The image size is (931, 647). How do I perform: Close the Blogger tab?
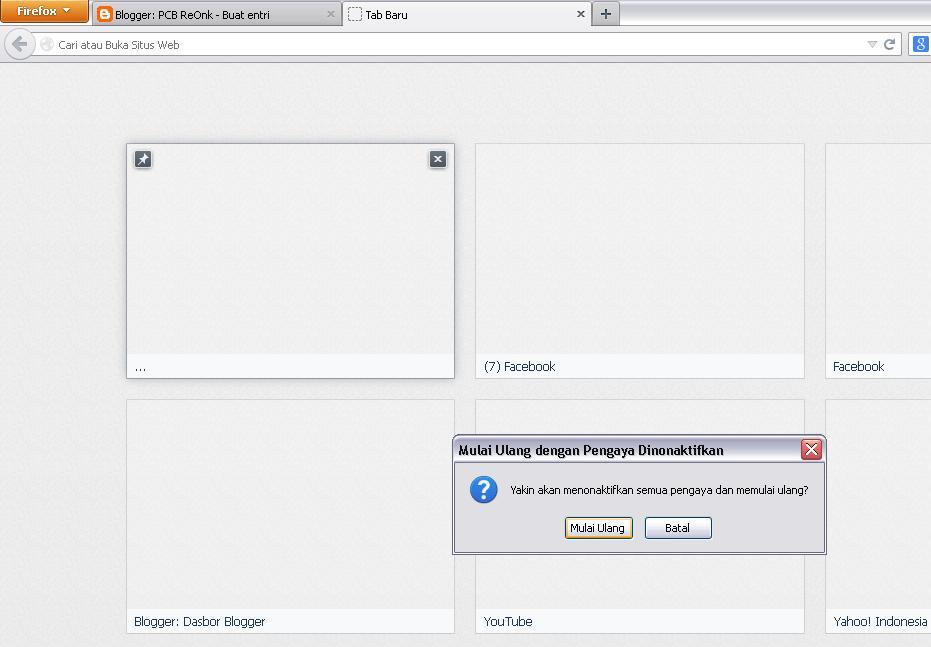click(331, 14)
